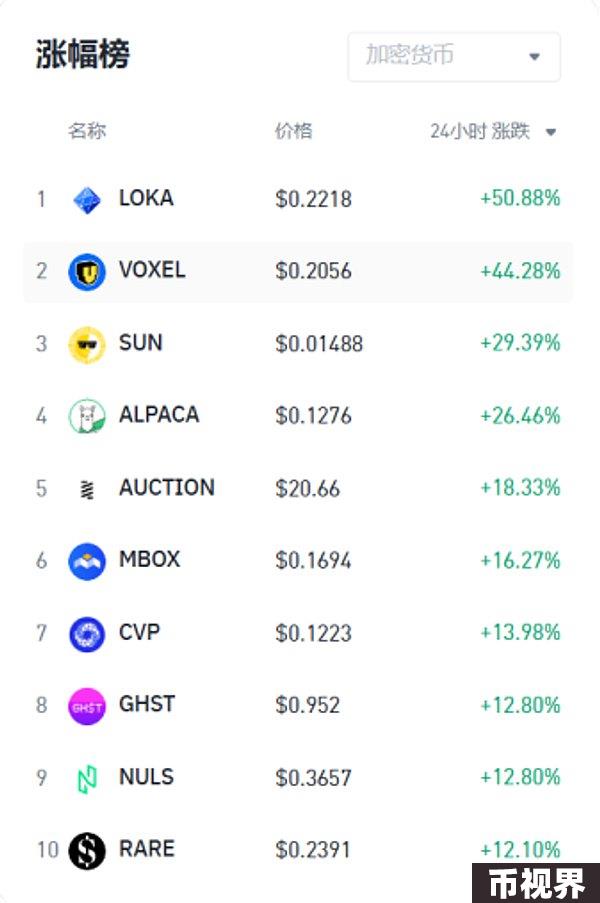Click the 币视界 watermark badge

click(536, 883)
